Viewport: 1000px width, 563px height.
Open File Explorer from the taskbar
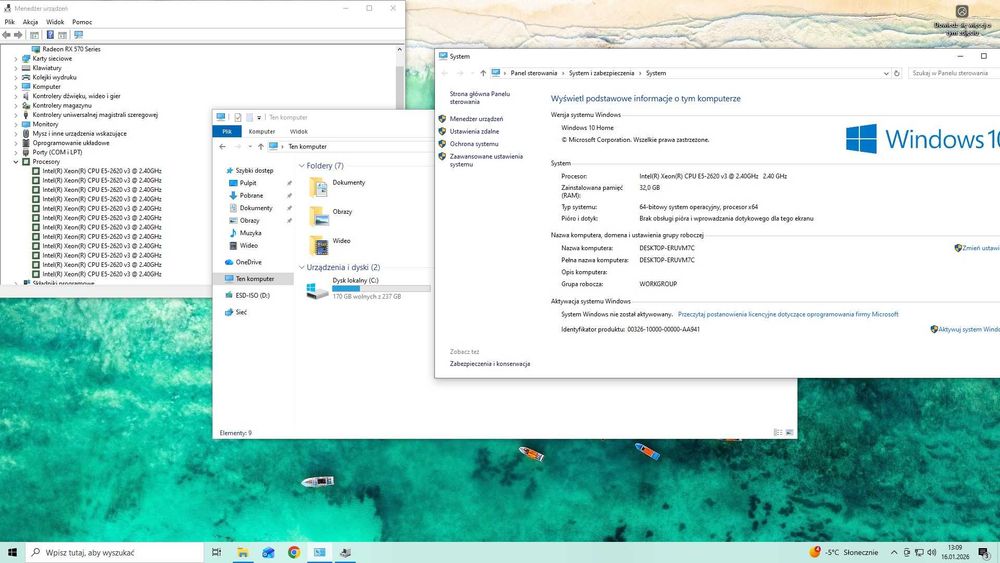tap(242, 552)
